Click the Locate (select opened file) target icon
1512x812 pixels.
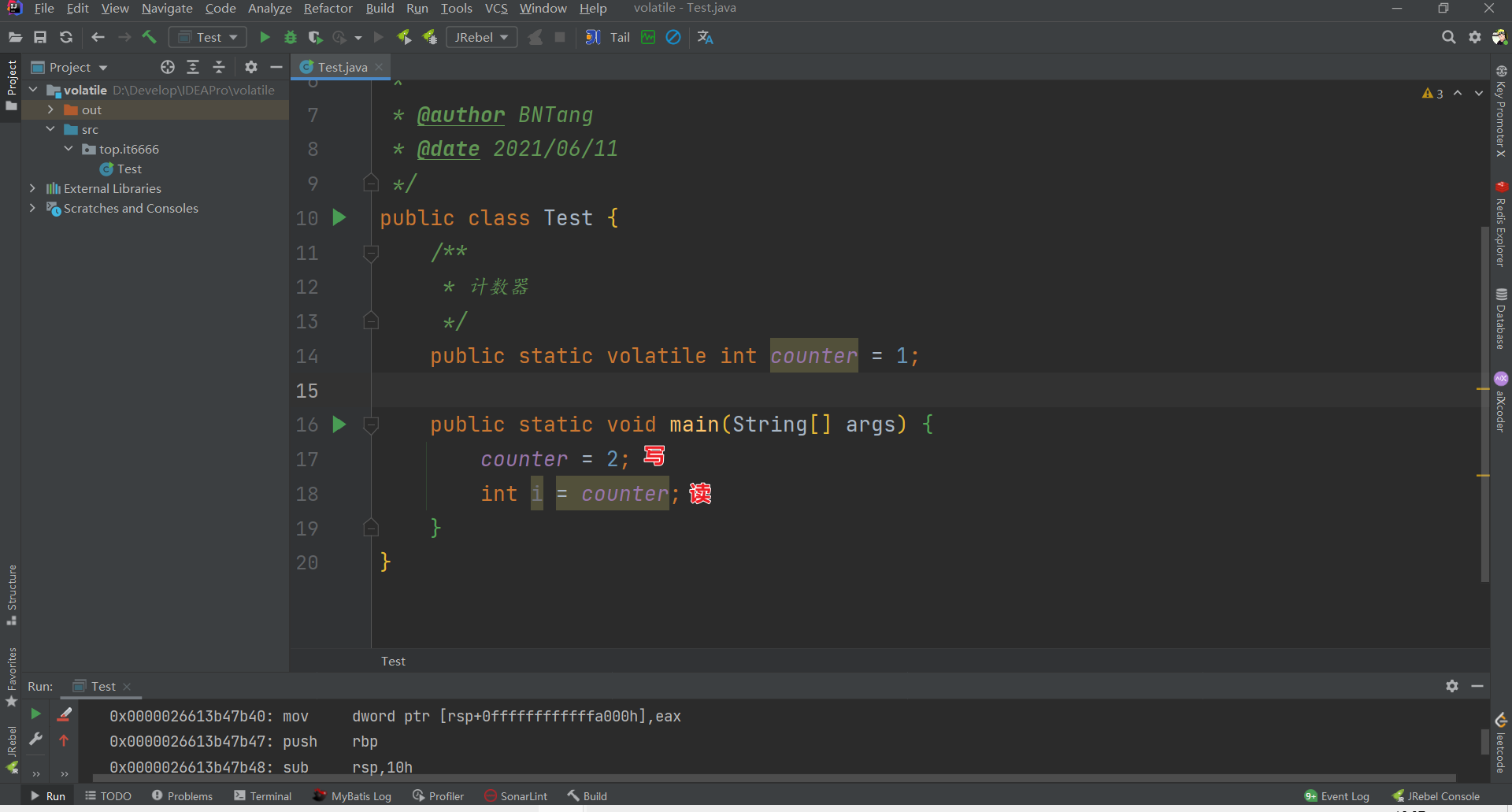coord(168,67)
